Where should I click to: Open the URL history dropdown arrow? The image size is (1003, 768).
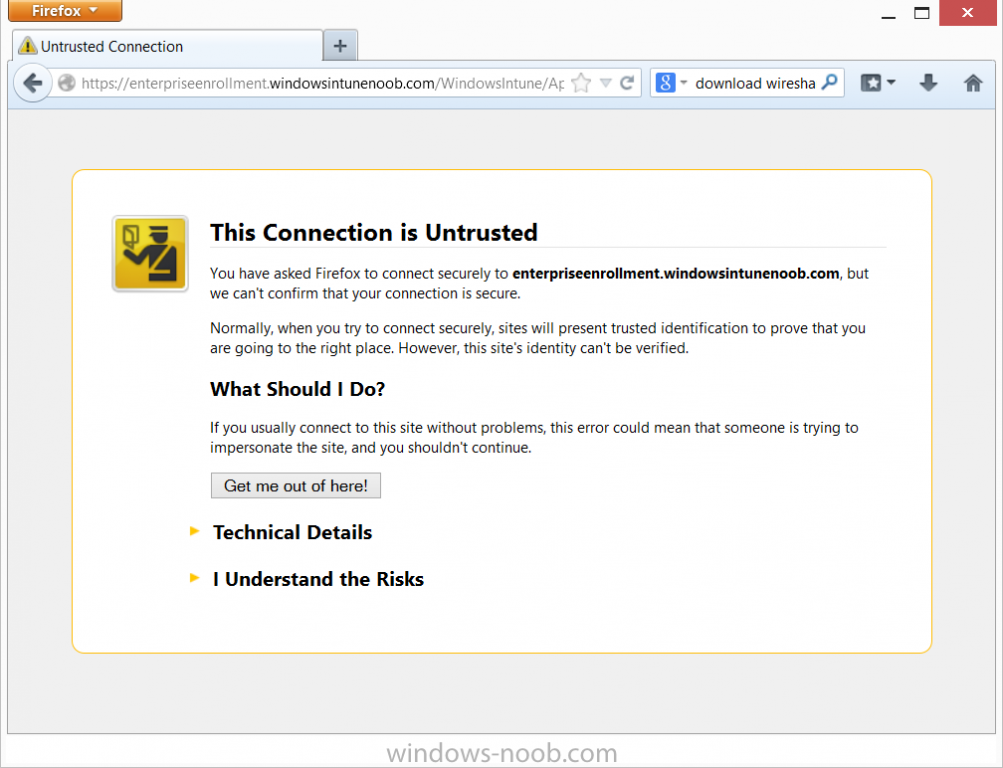[x=606, y=83]
